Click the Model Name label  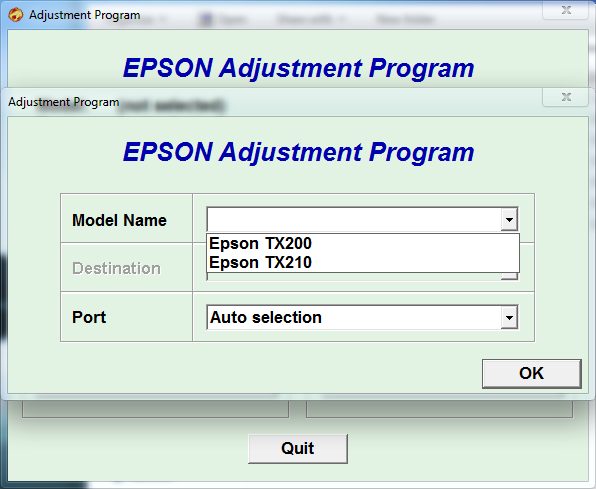(x=119, y=220)
